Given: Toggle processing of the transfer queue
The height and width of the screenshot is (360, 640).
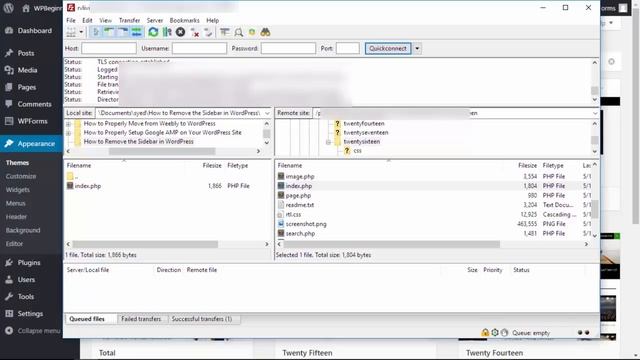Looking at the screenshot, I should coord(167,32).
